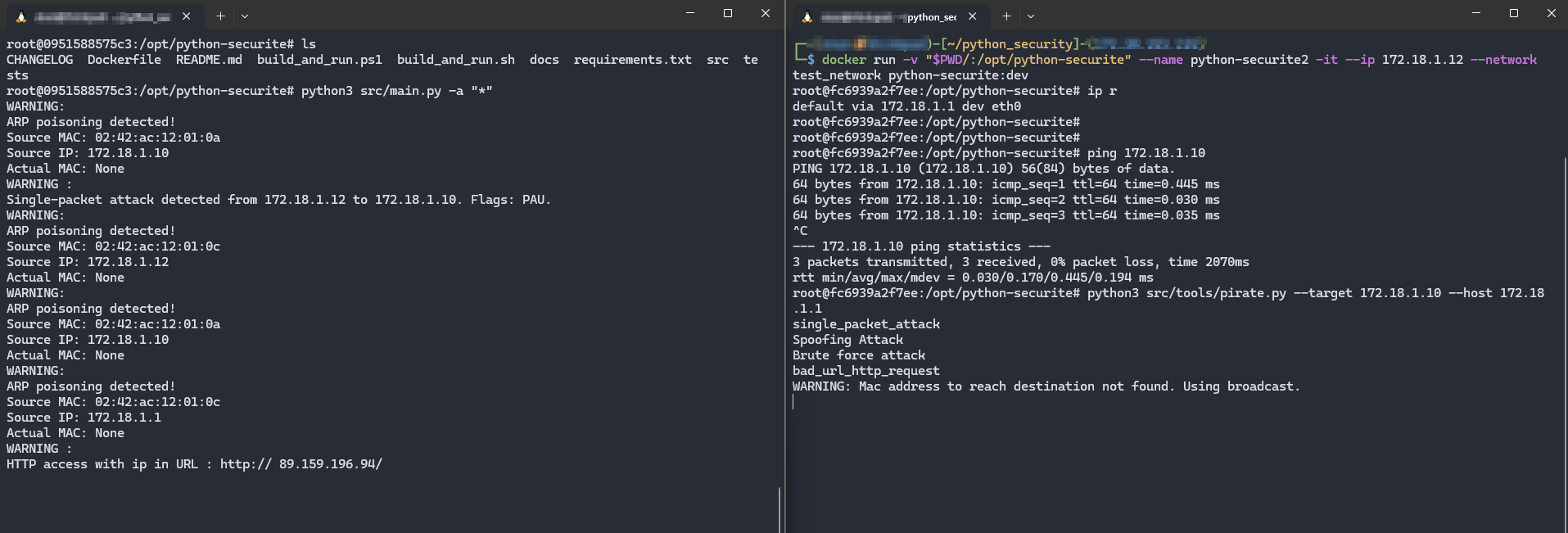Screen dimensions: 1568x533
Task: Click 'Brute force attack' output line
Action: click(859, 355)
